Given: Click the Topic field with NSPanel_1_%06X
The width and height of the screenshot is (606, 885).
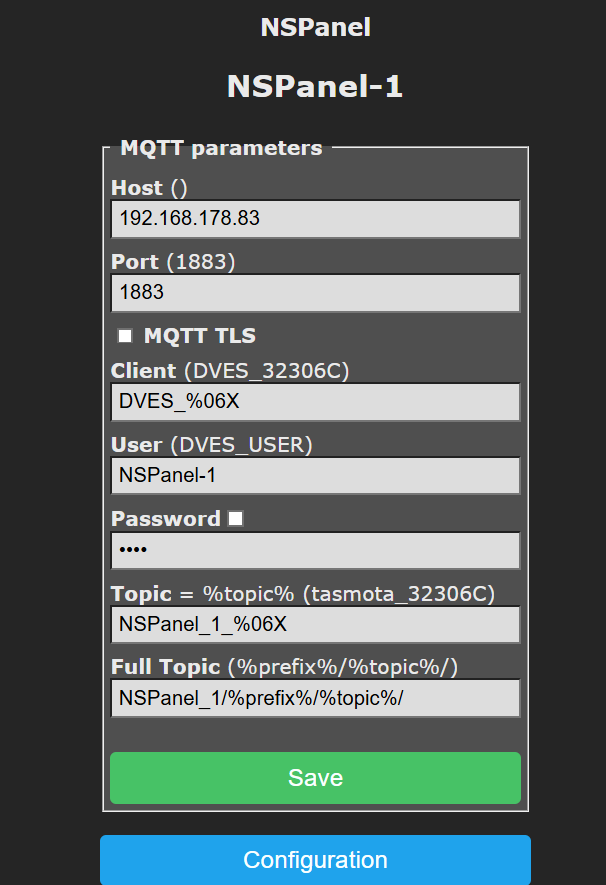Looking at the screenshot, I should click(x=315, y=624).
